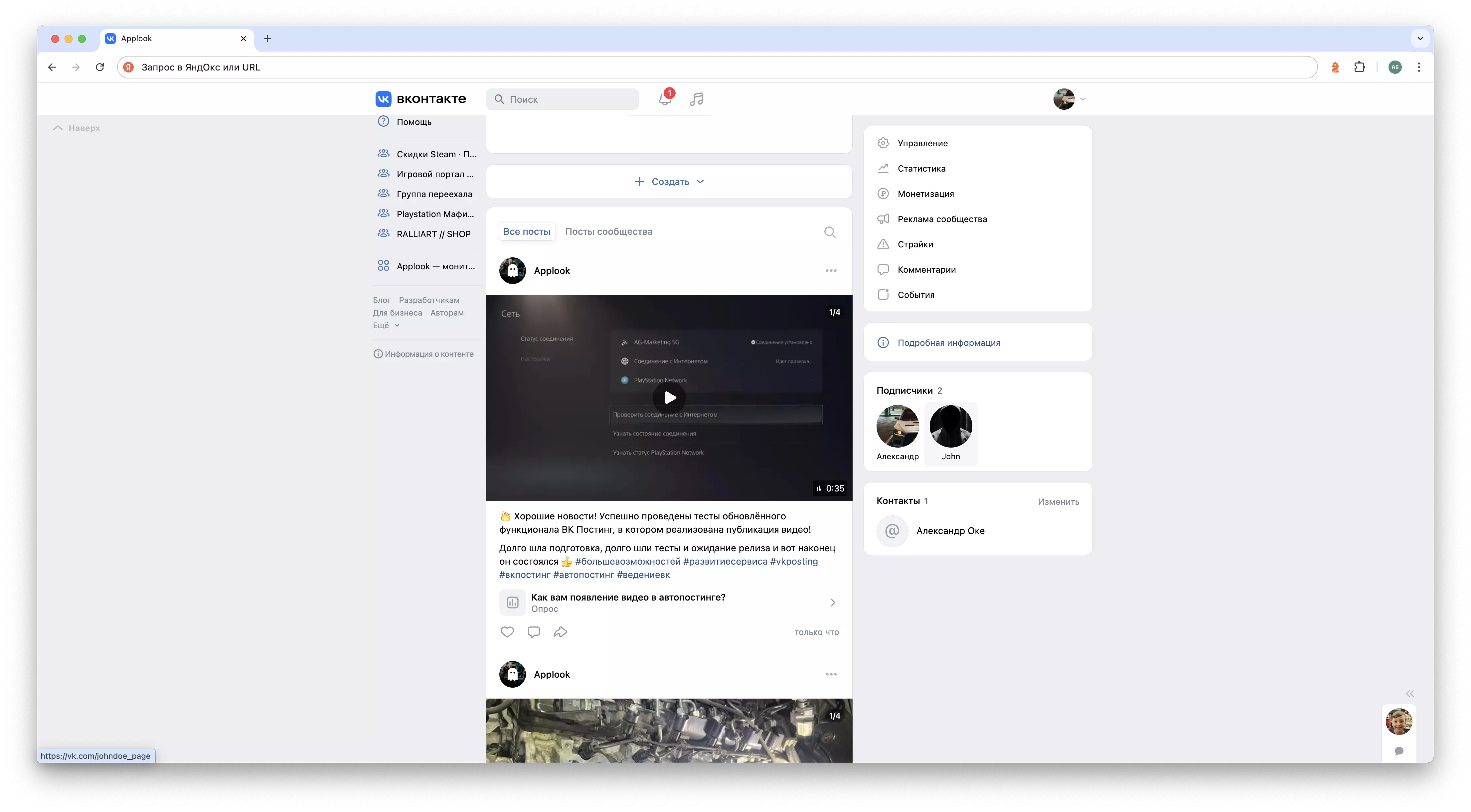Open contact Александр Оке

point(950,531)
